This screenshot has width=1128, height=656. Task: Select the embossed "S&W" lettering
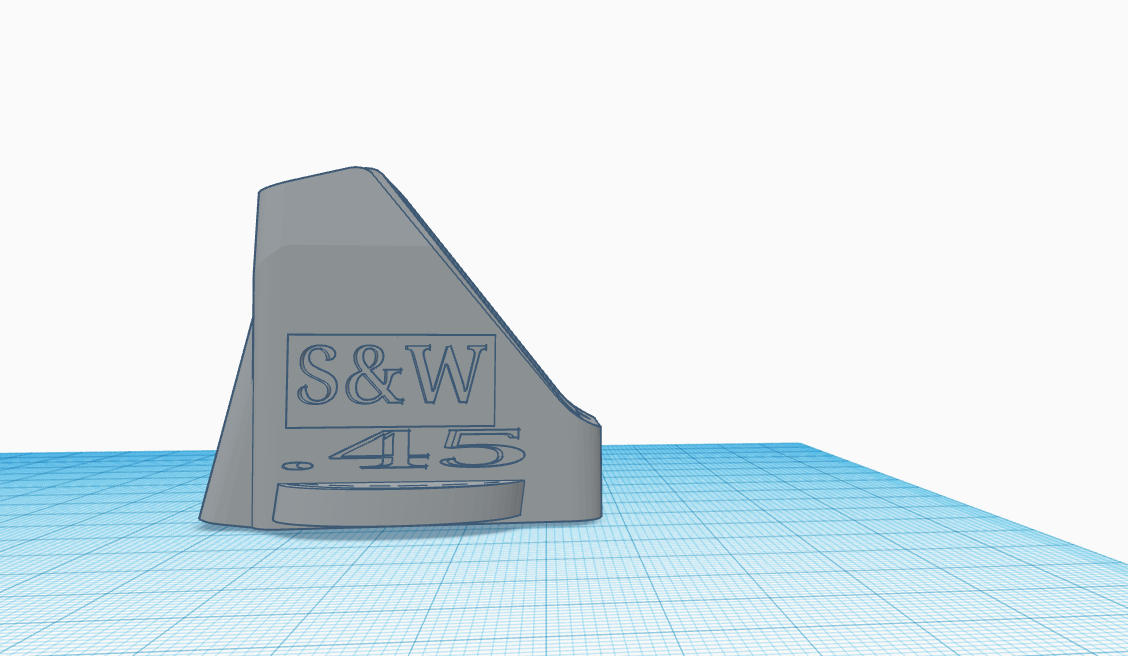[x=391, y=375]
